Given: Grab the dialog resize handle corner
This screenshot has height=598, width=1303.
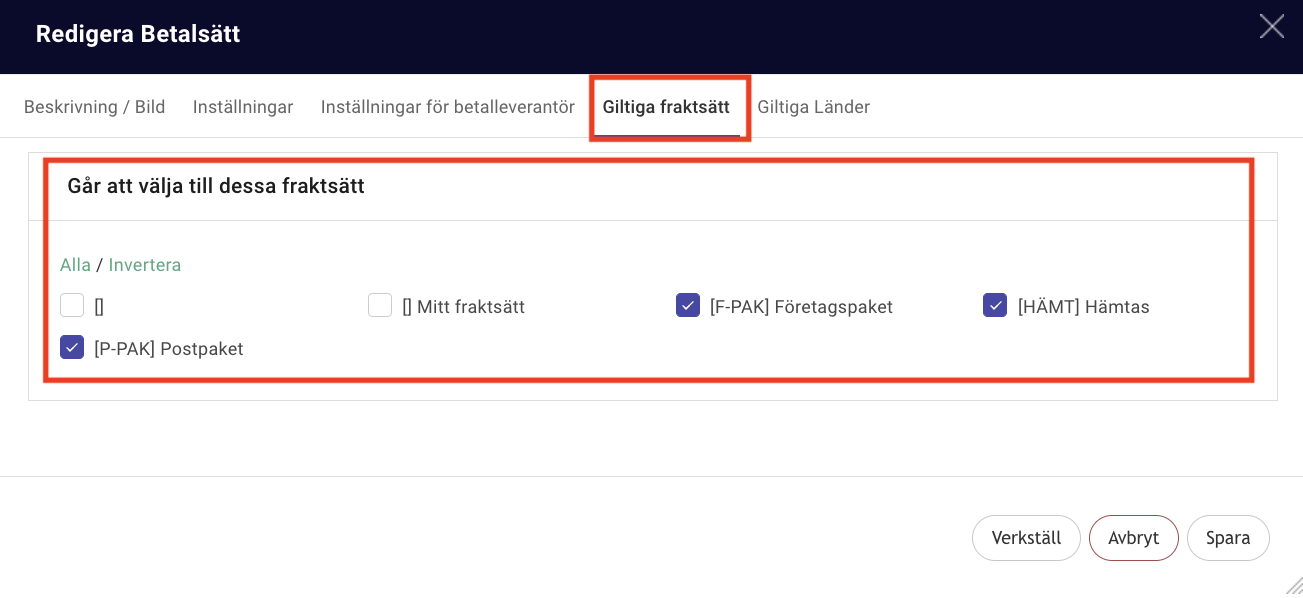Looking at the screenshot, I should point(1293,587).
